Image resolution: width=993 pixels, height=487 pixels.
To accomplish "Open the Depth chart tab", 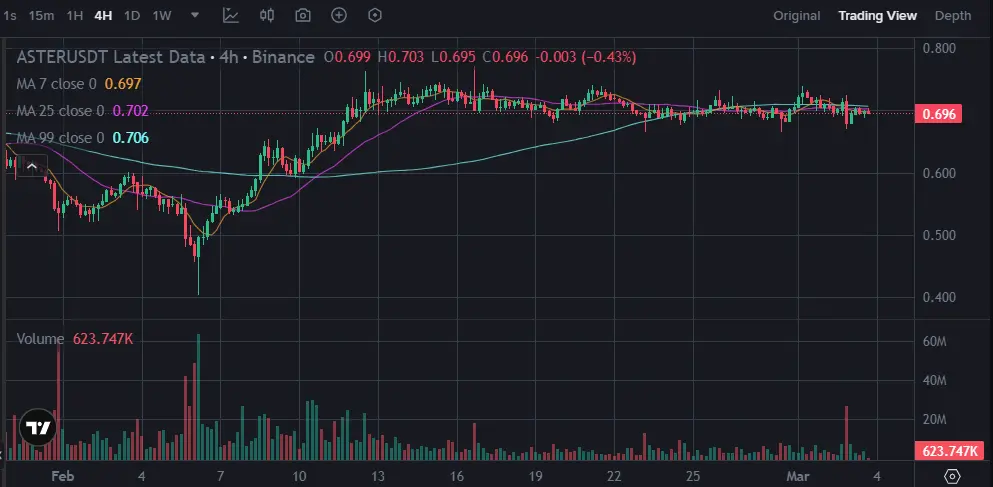I will pos(953,16).
